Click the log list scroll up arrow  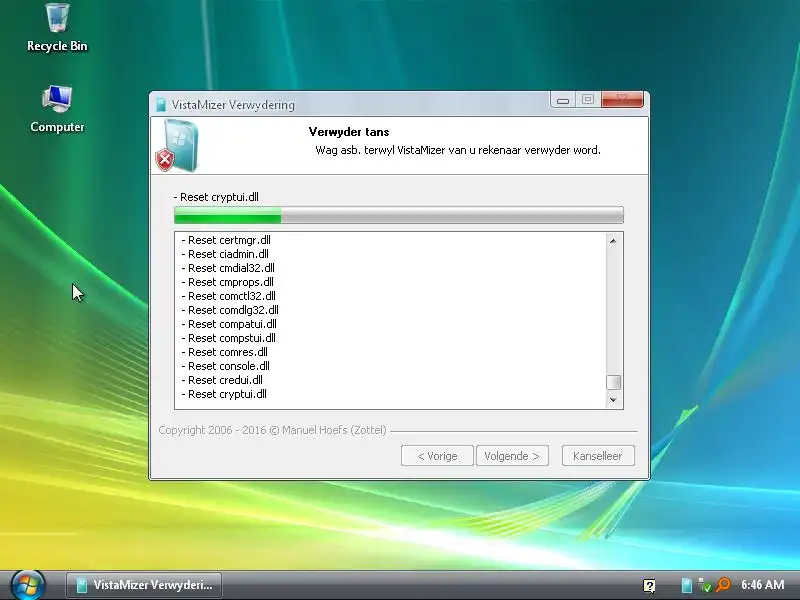[613, 240]
